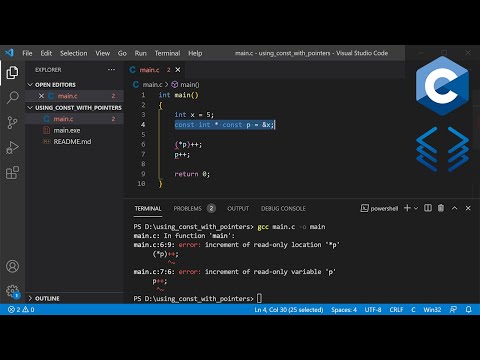Close the main.c editor tab
Viewport: 480px width, 360px height.
(x=178, y=70)
